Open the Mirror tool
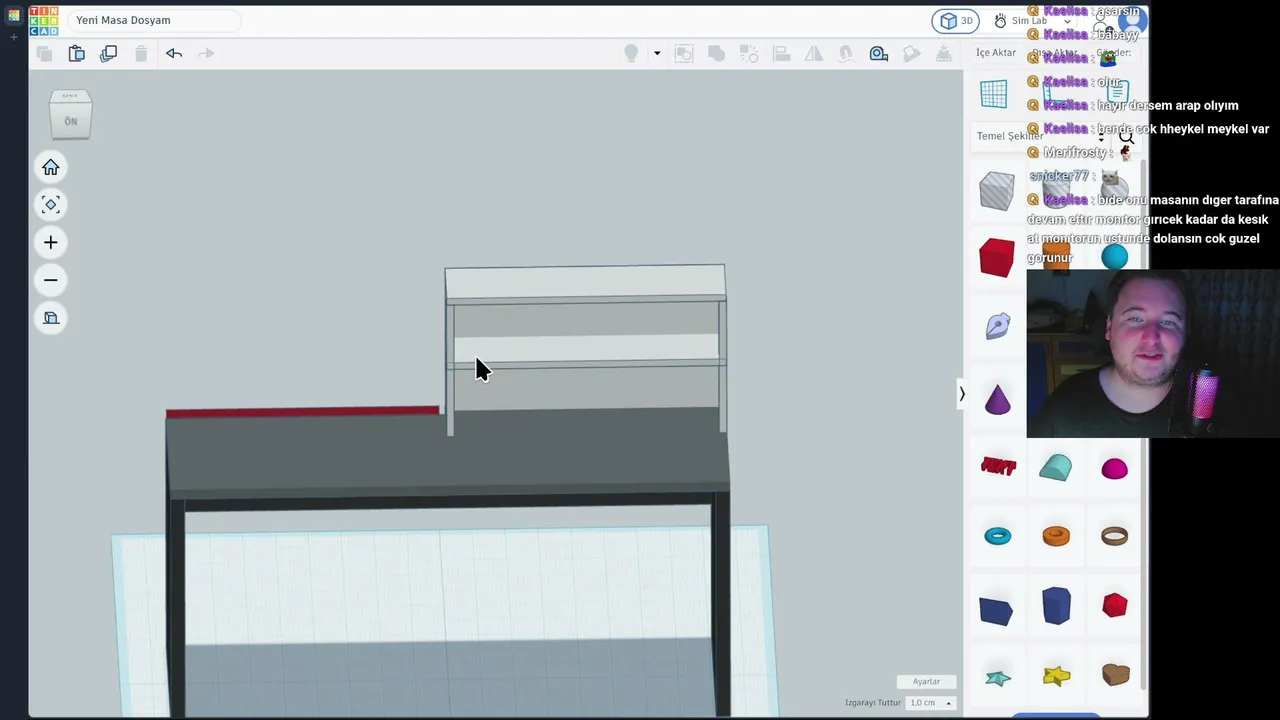This screenshot has width=1280, height=720. [x=814, y=53]
